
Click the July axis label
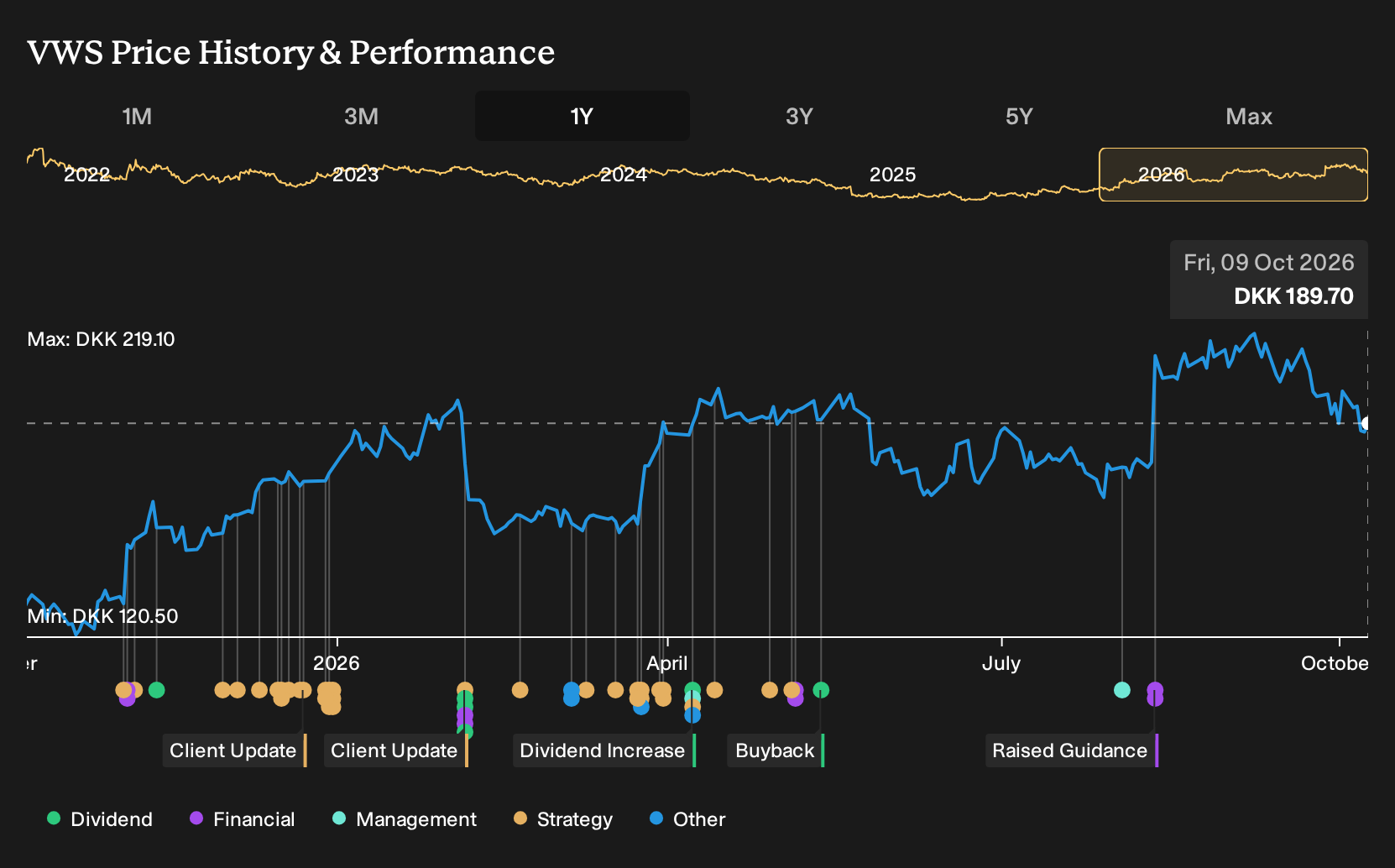(x=1001, y=663)
